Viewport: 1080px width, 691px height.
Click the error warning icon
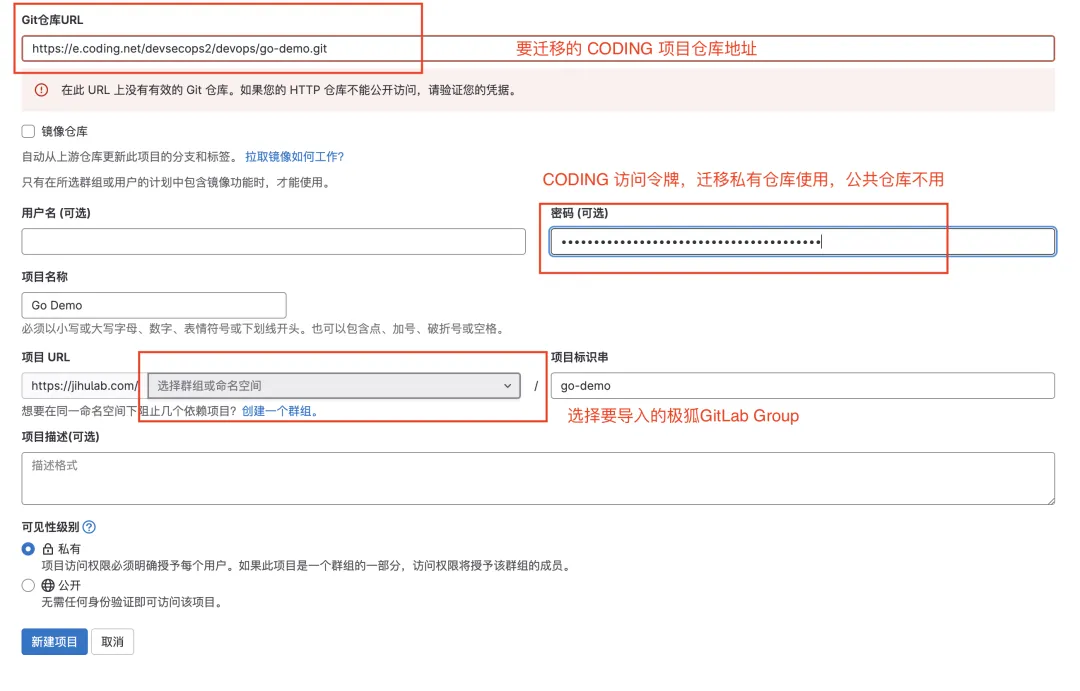[x=41, y=90]
